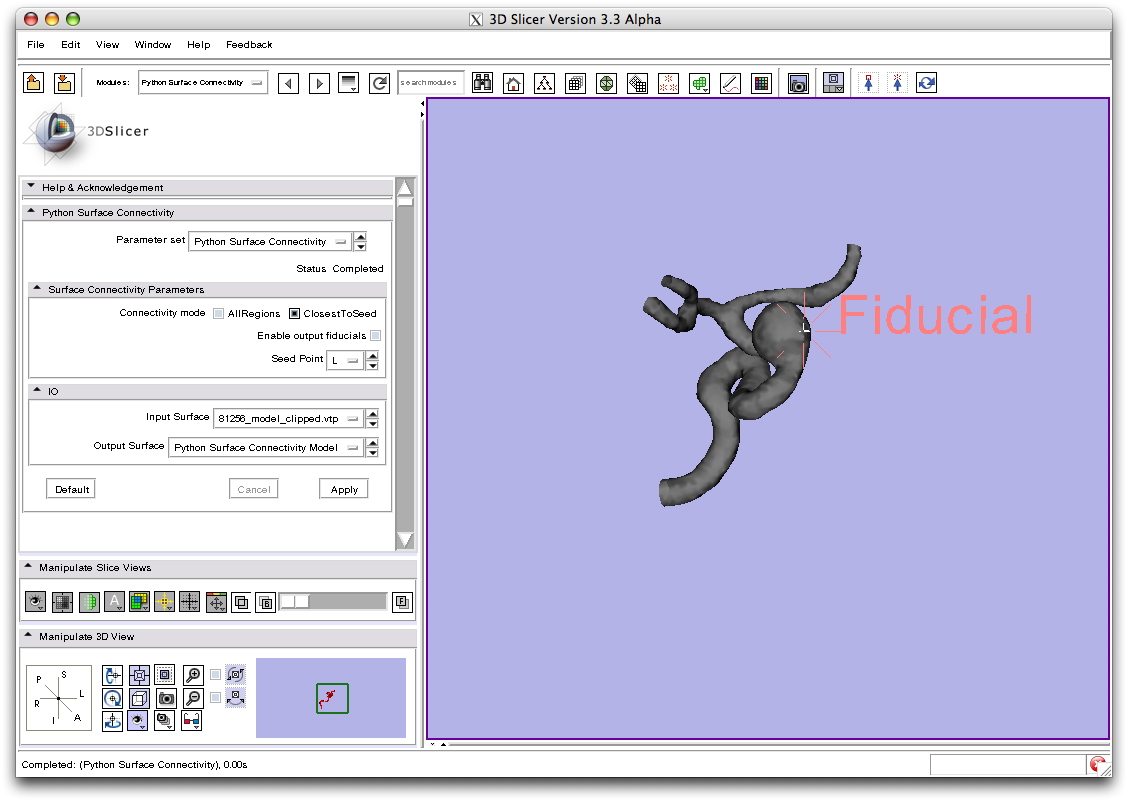Open module search binoculars icon

coord(482,84)
